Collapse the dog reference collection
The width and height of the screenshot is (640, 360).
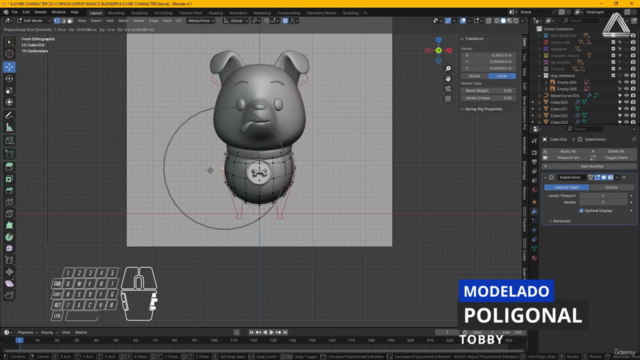[x=539, y=76]
